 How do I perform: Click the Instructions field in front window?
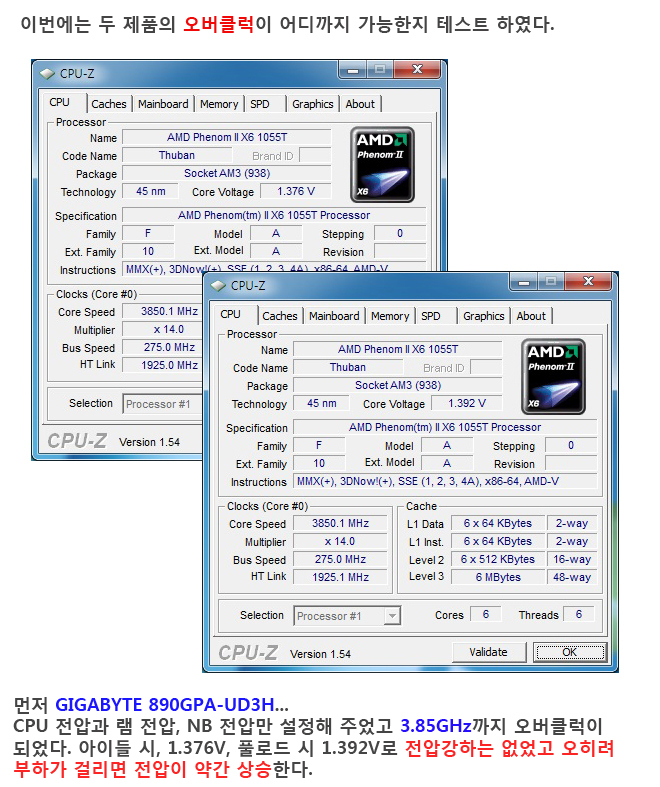pyautogui.click(x=445, y=482)
